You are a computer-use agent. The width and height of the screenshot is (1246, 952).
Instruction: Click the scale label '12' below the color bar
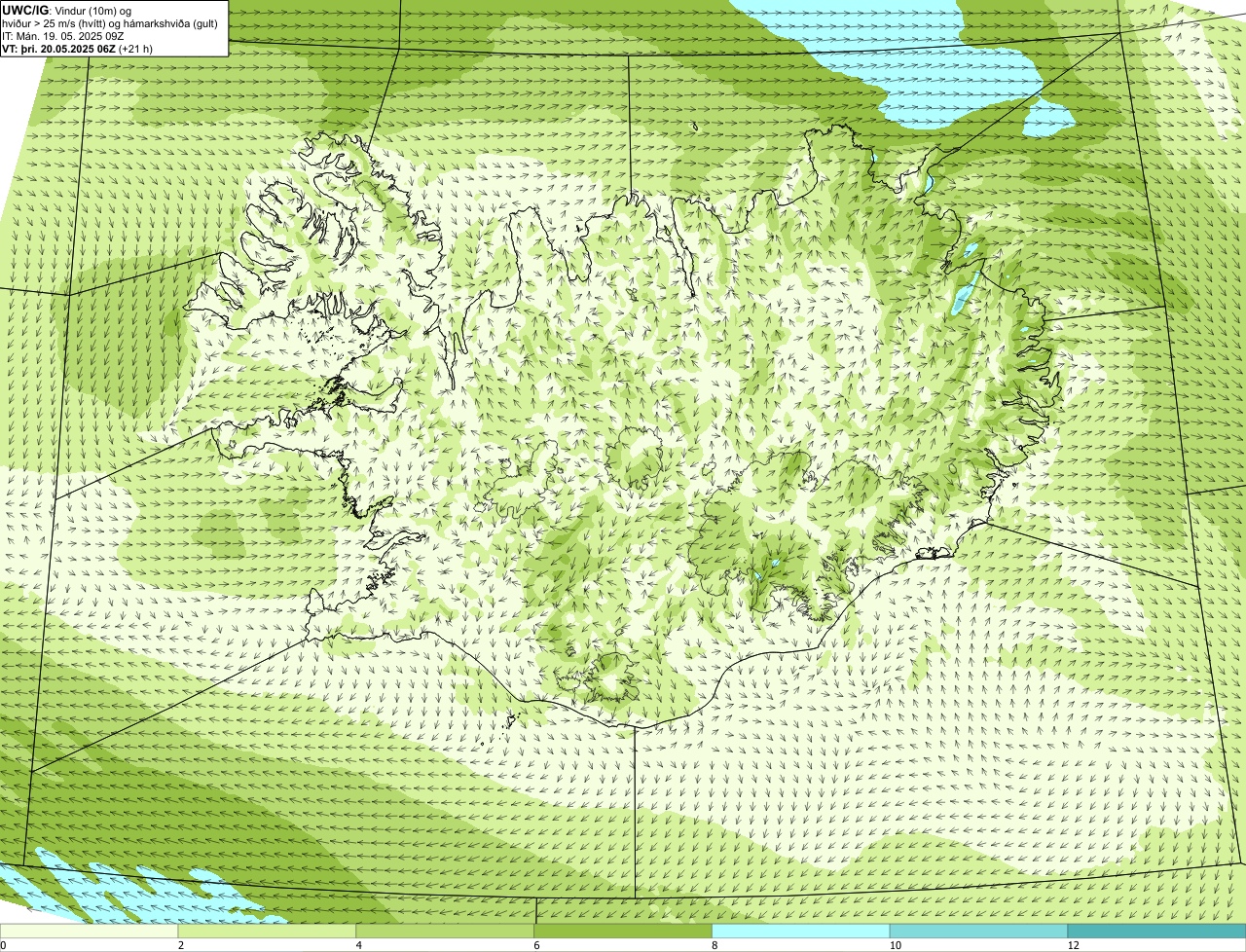click(1072, 945)
